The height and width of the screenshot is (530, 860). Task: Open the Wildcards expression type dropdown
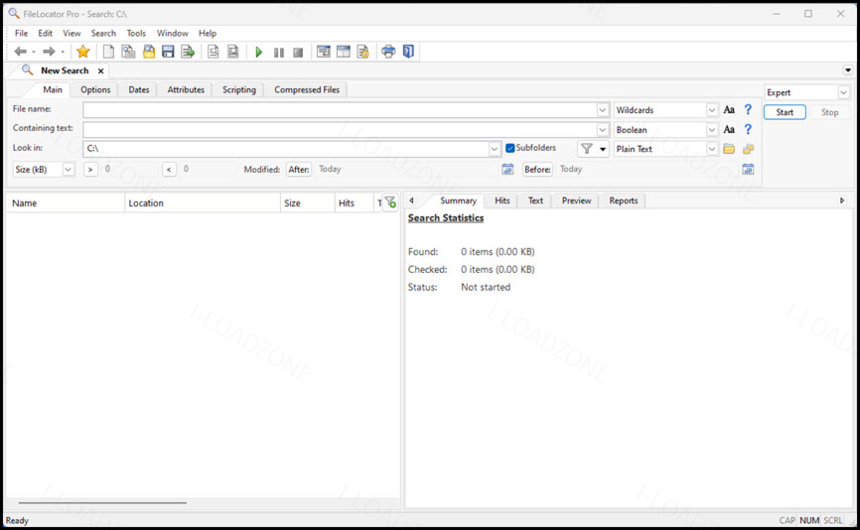coord(711,110)
